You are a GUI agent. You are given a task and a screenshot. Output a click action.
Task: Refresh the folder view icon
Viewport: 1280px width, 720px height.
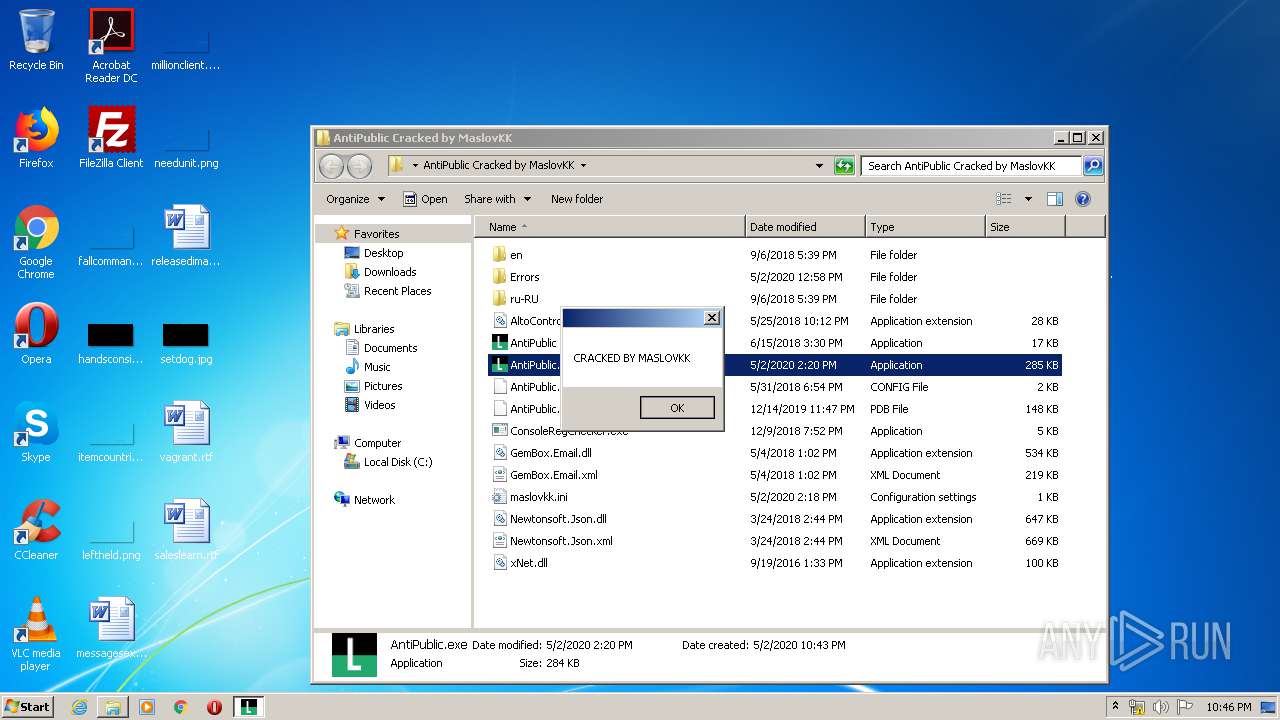[x=845, y=166]
